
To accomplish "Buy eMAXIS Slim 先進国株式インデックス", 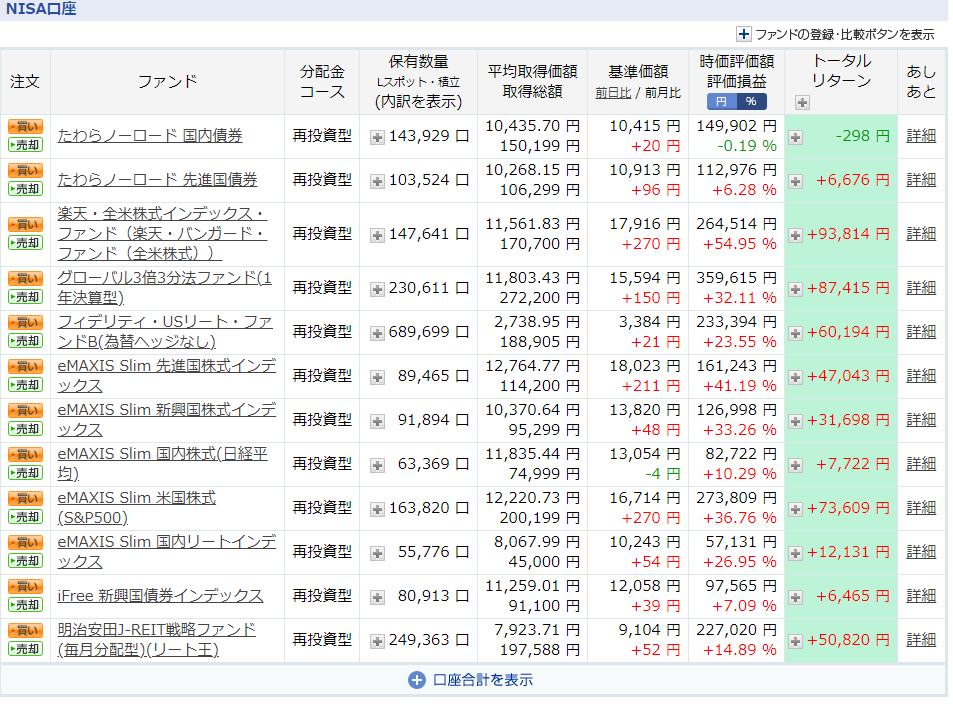I will point(25,367).
